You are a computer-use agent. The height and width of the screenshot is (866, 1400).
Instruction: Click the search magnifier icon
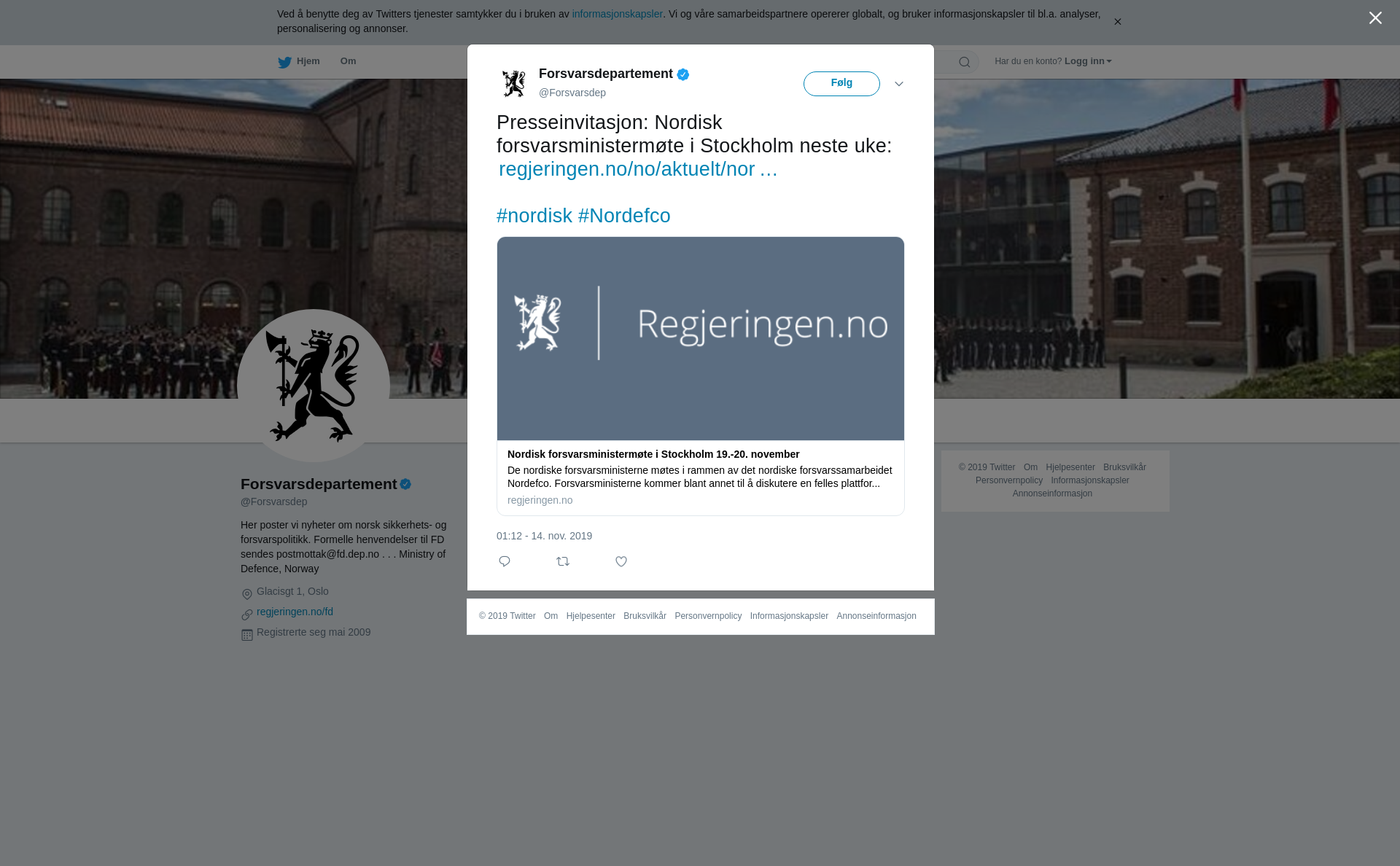[x=965, y=62]
